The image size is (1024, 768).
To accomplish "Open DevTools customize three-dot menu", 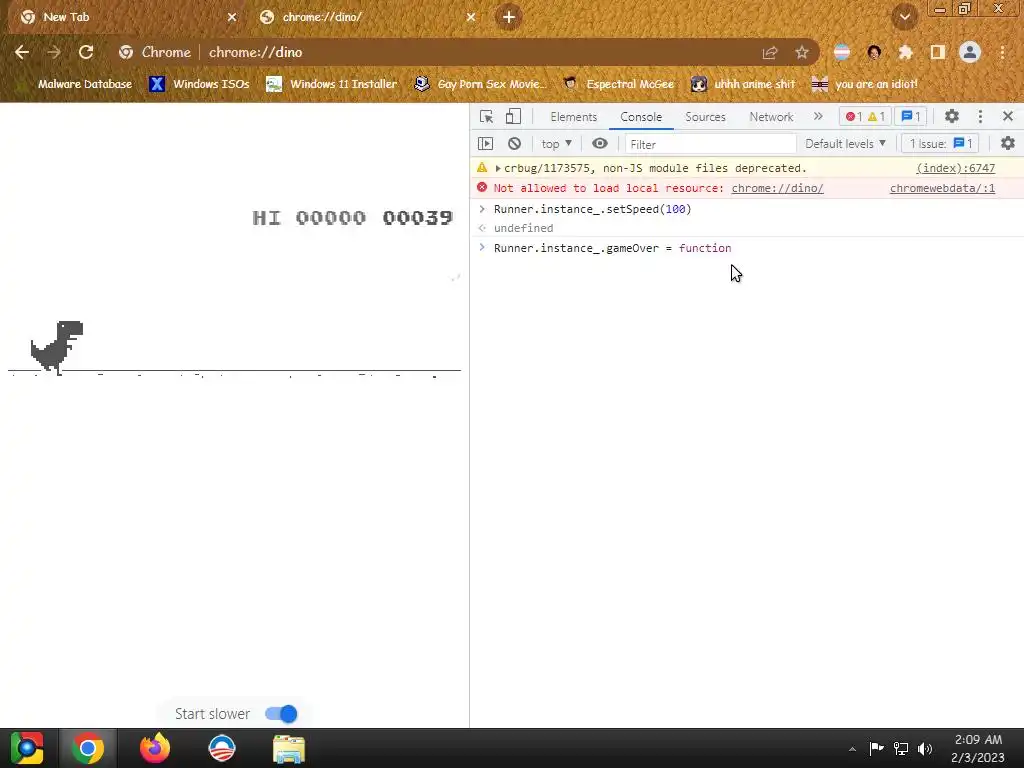I will tap(980, 116).
